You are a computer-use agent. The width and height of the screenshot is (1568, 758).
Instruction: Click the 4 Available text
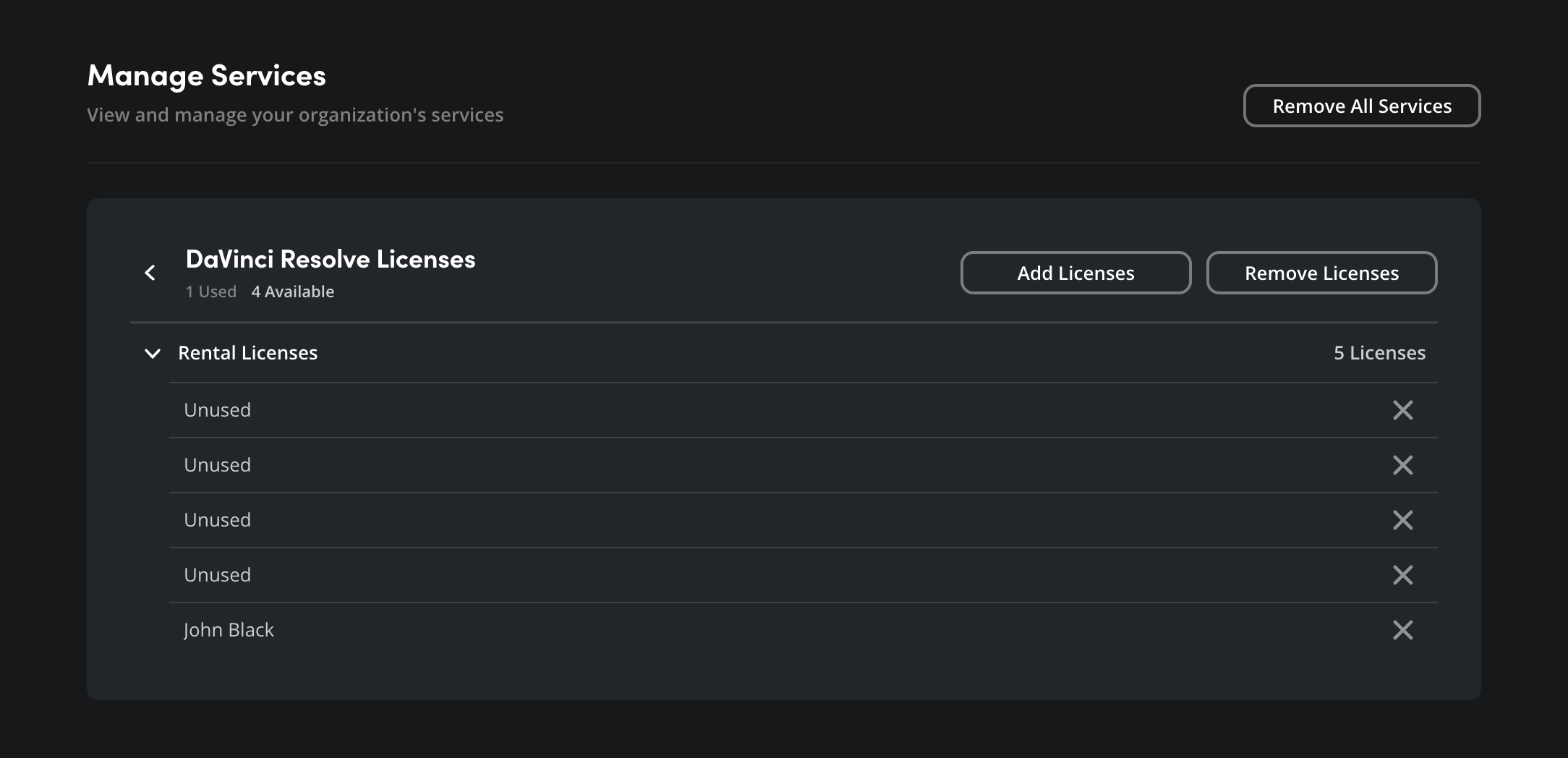(293, 291)
